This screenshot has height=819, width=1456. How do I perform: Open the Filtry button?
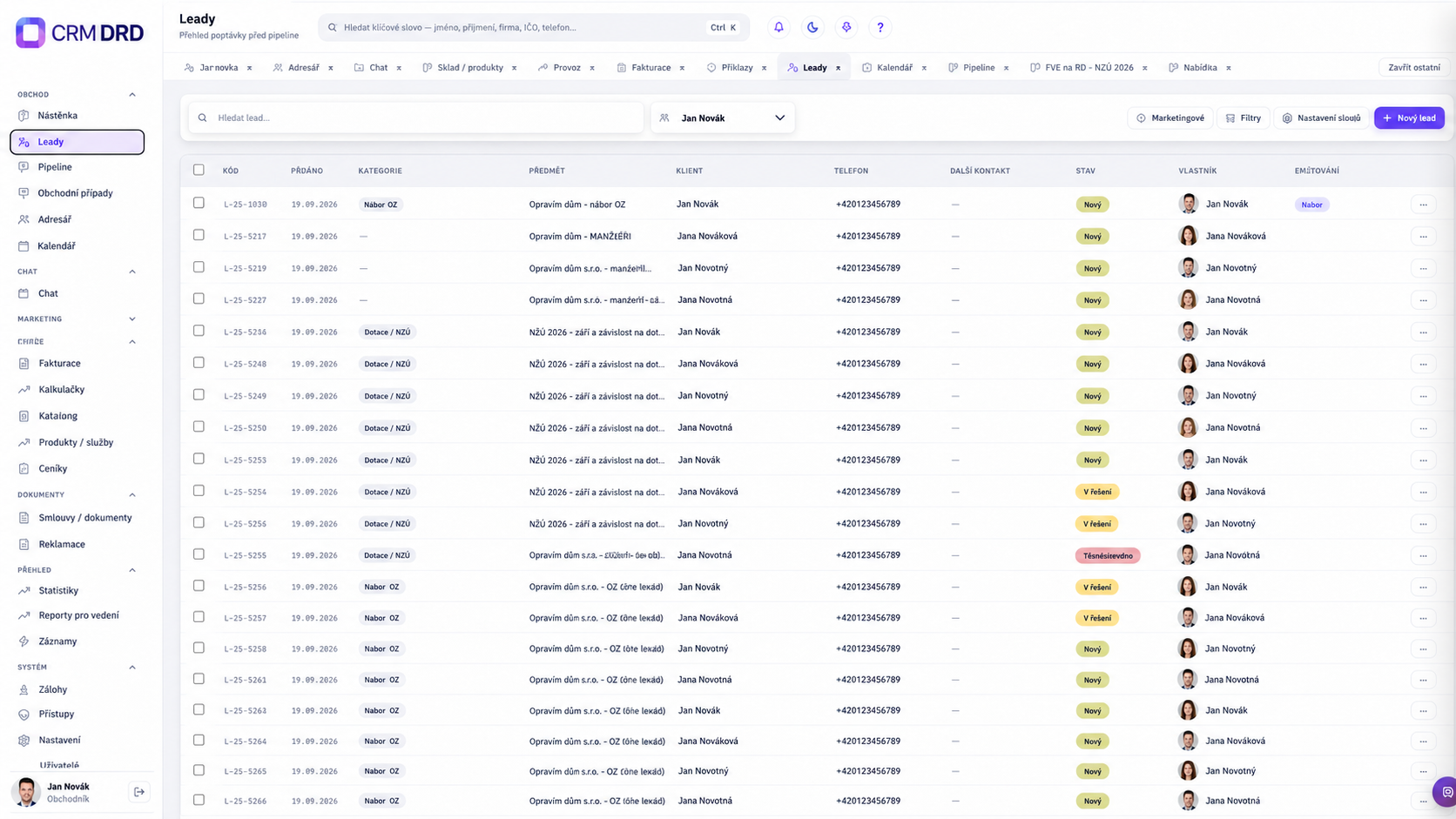tap(1243, 117)
